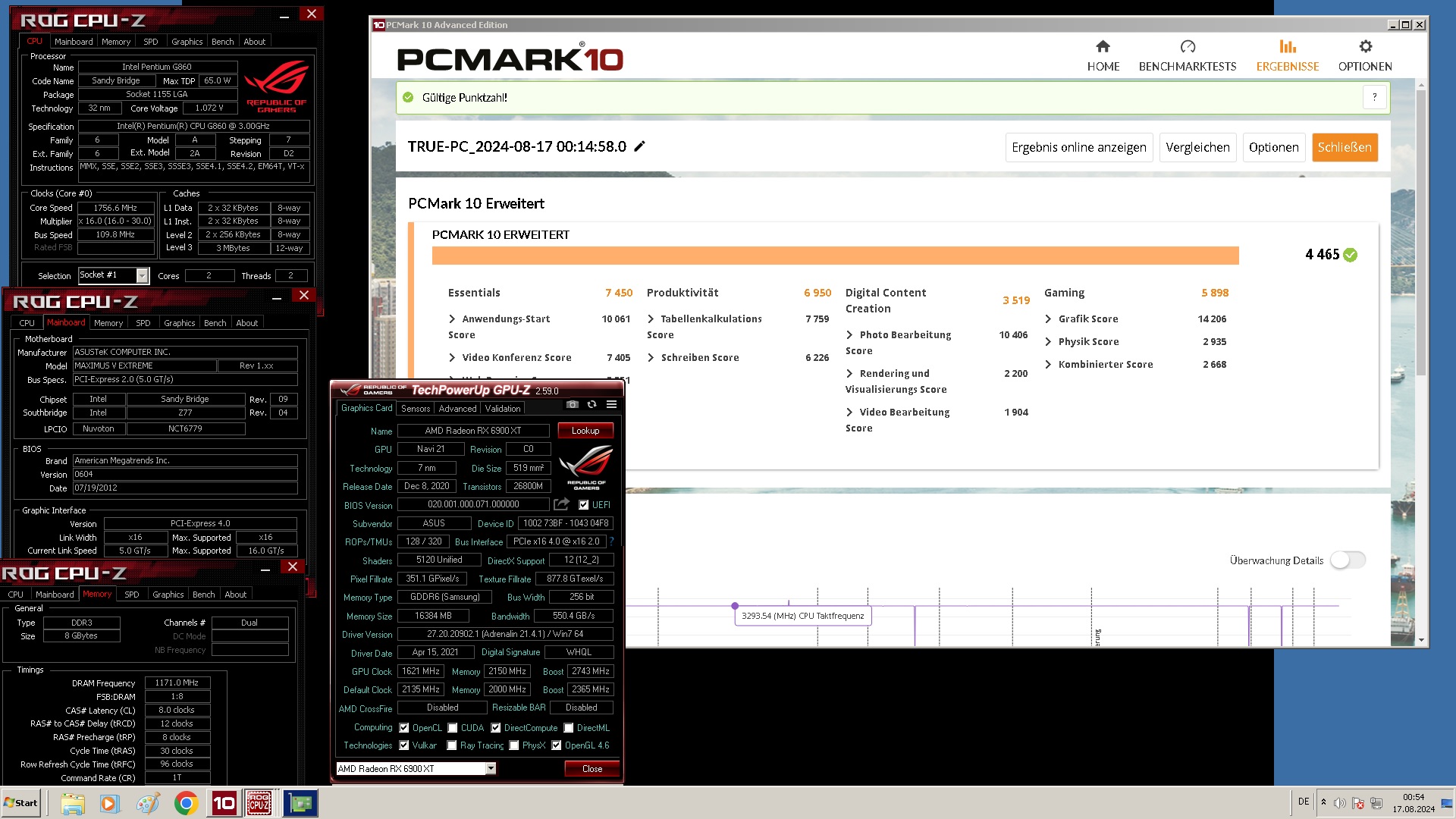Save BIOS with share arrow icon
The width and height of the screenshot is (1456, 819).
(561, 504)
